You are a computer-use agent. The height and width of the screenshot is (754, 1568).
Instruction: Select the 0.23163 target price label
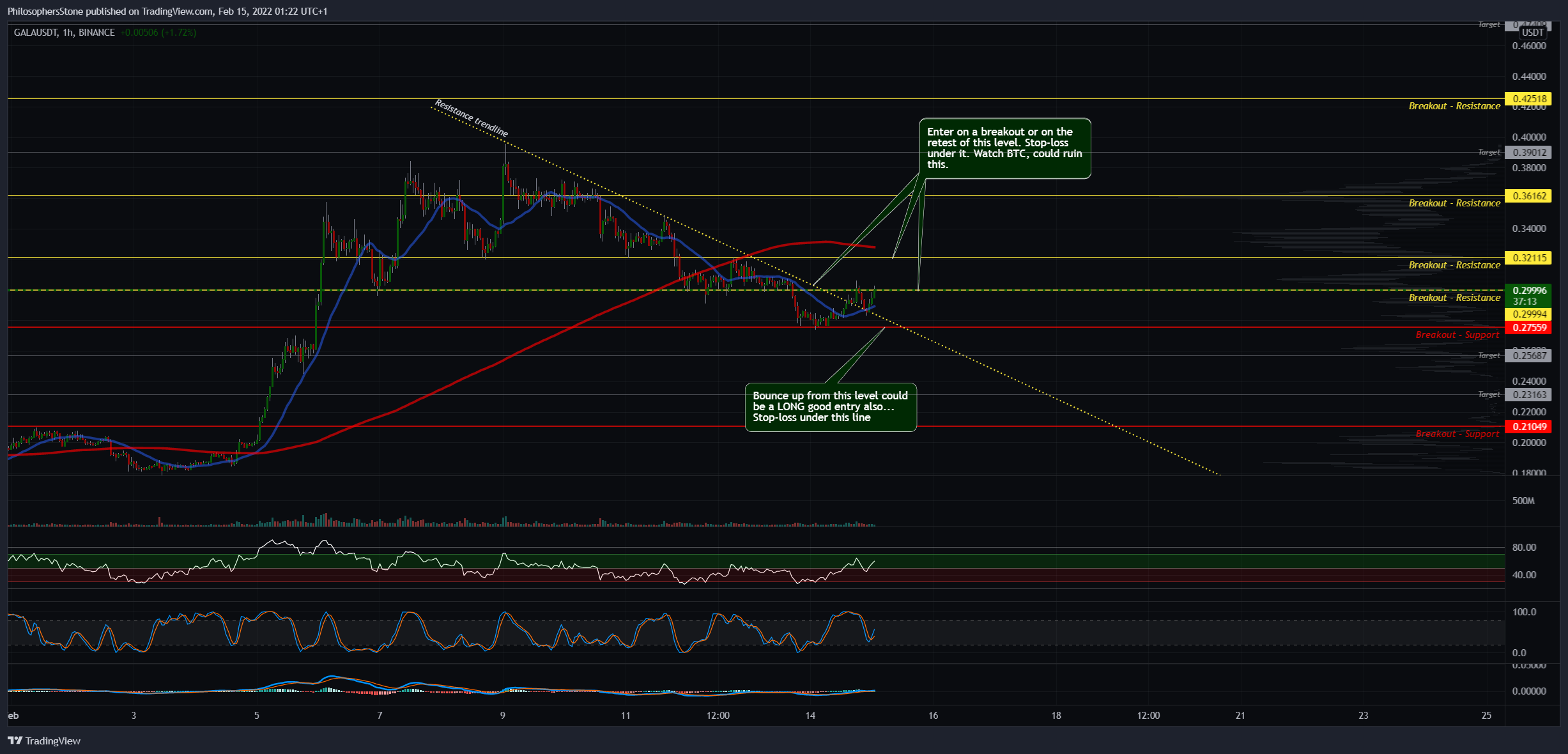click(x=1528, y=394)
